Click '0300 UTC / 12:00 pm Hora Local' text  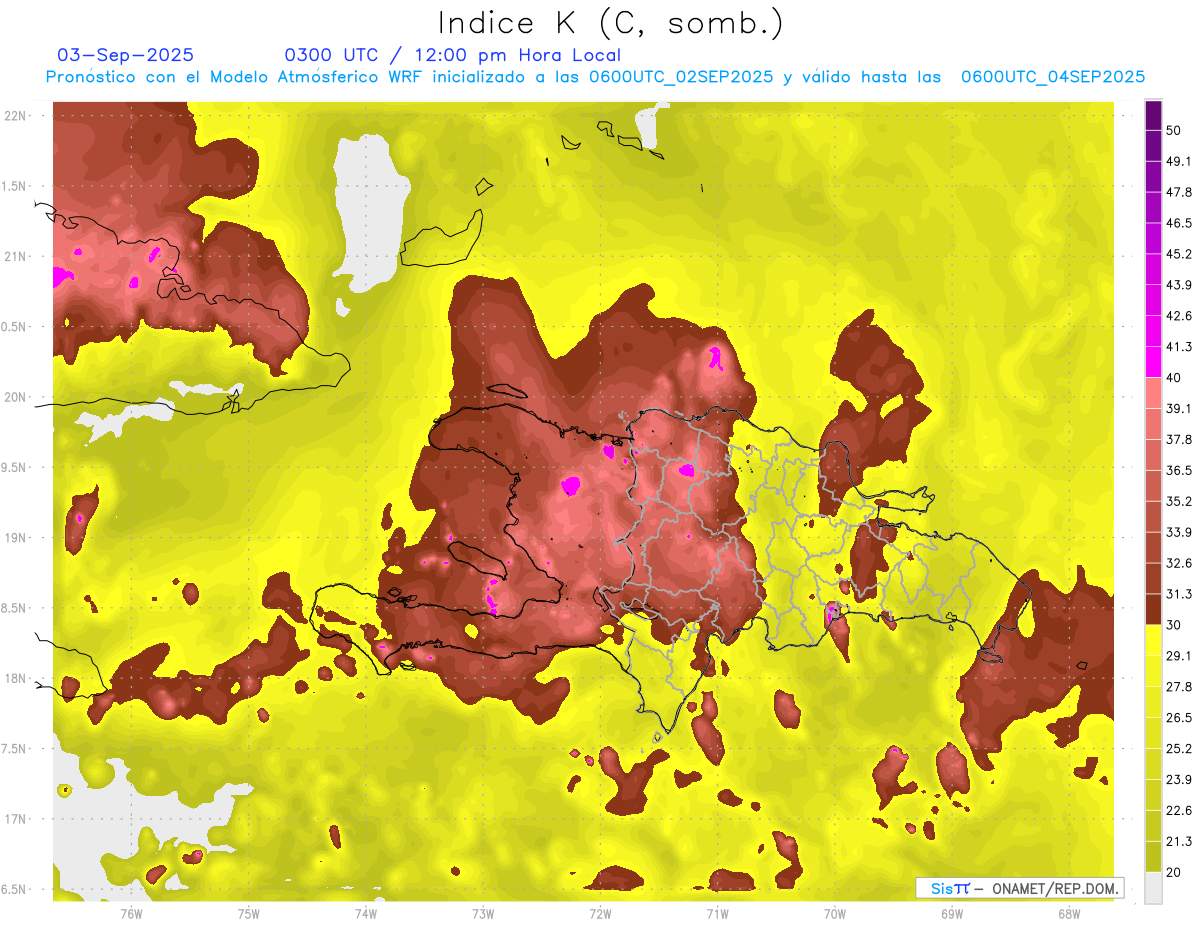(x=452, y=55)
